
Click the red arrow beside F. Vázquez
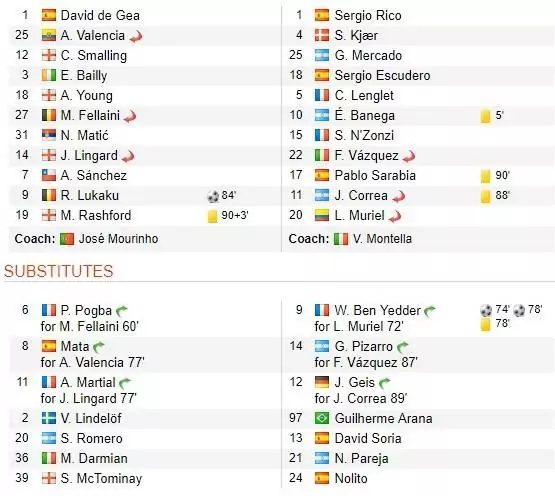coord(409,156)
